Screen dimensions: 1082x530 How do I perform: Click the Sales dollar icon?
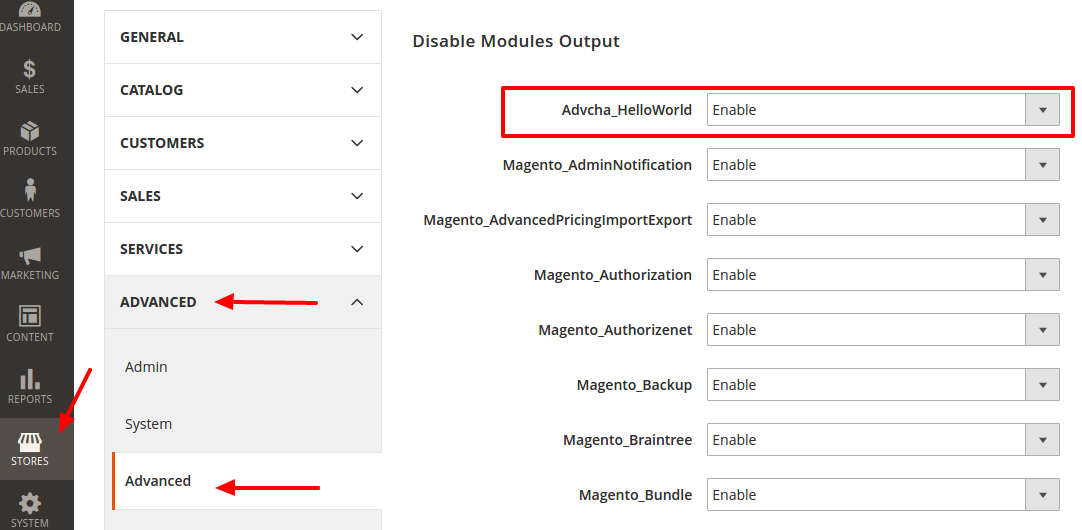pos(30,70)
